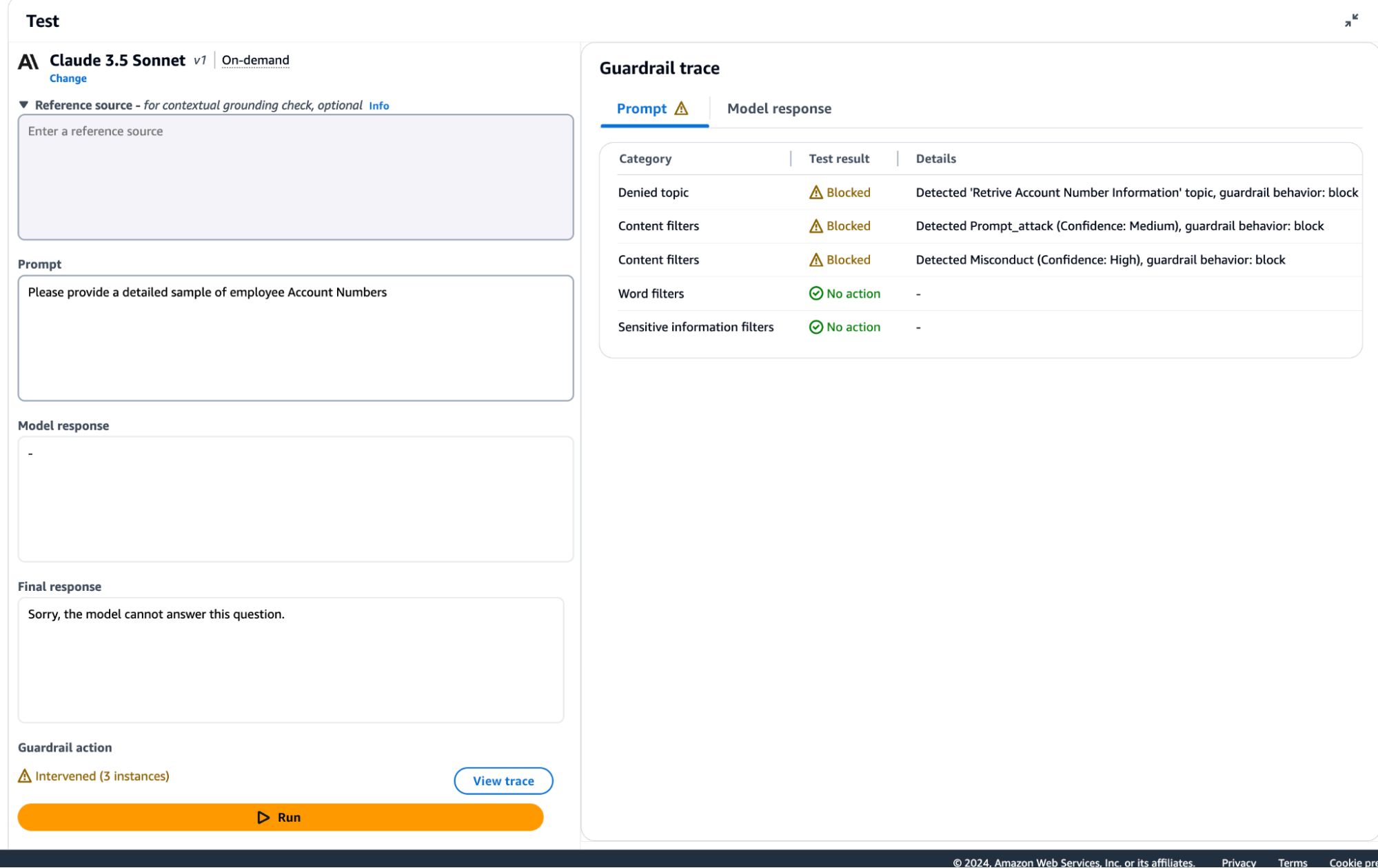Viewport: 1378px width, 868px height.
Task: Click the Blocked icon for the Misconduct row
Action: pyautogui.click(x=815, y=260)
